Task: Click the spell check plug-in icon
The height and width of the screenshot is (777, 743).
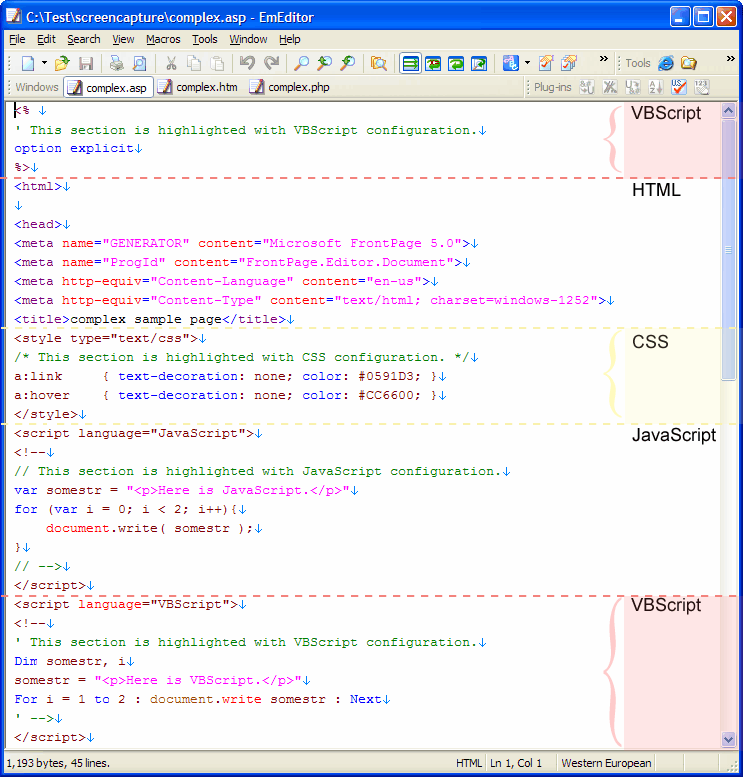Action: pos(680,87)
